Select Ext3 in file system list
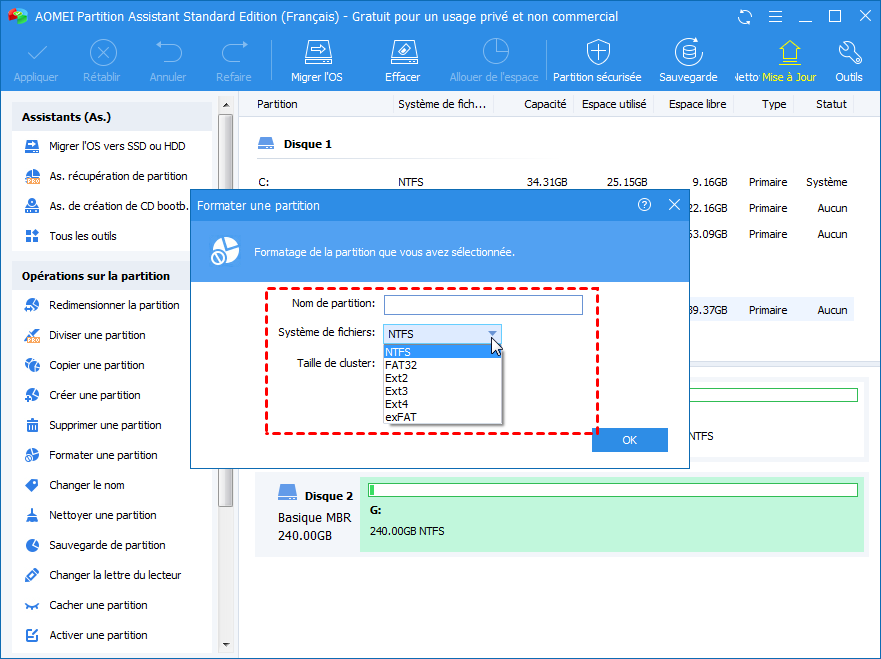Screen dimensions: 881x659 442,391
